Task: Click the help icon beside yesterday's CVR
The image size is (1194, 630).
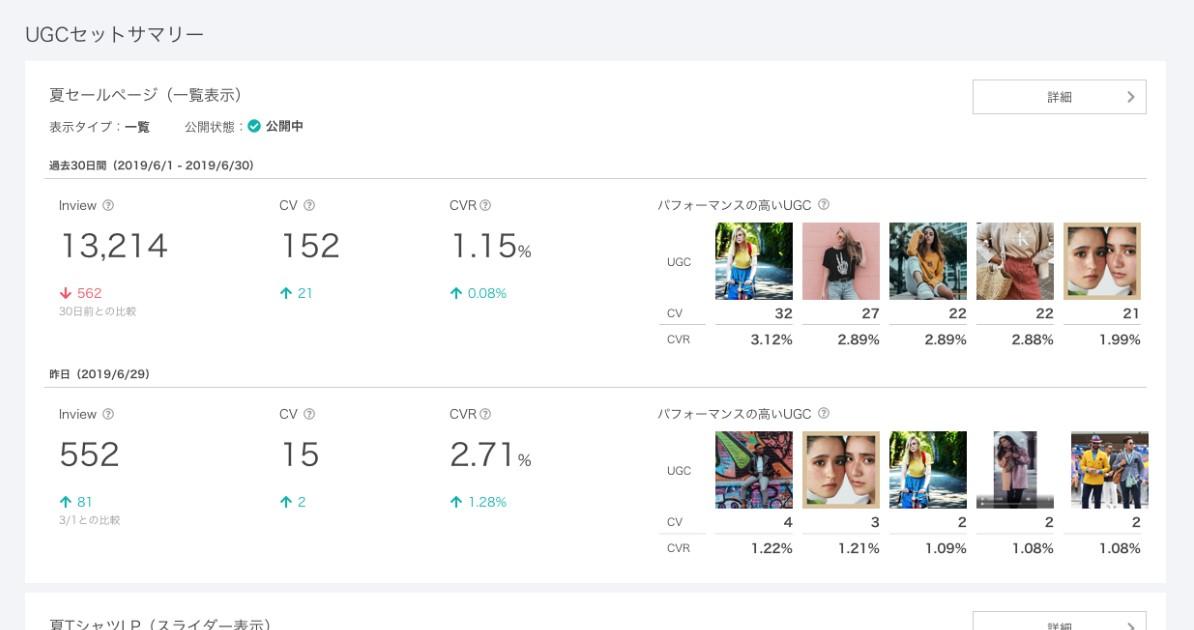Action: (485, 415)
